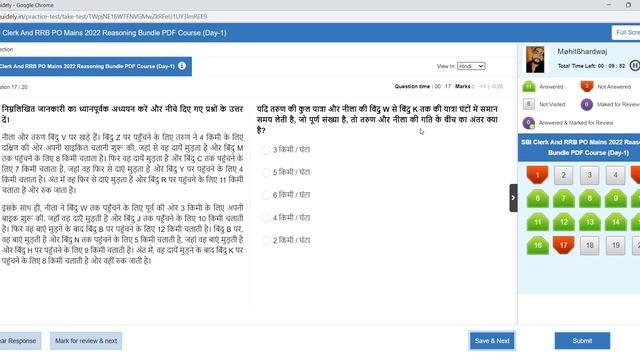
Task: Click the Full Screen button
Action: pyautogui.click(x=626, y=33)
